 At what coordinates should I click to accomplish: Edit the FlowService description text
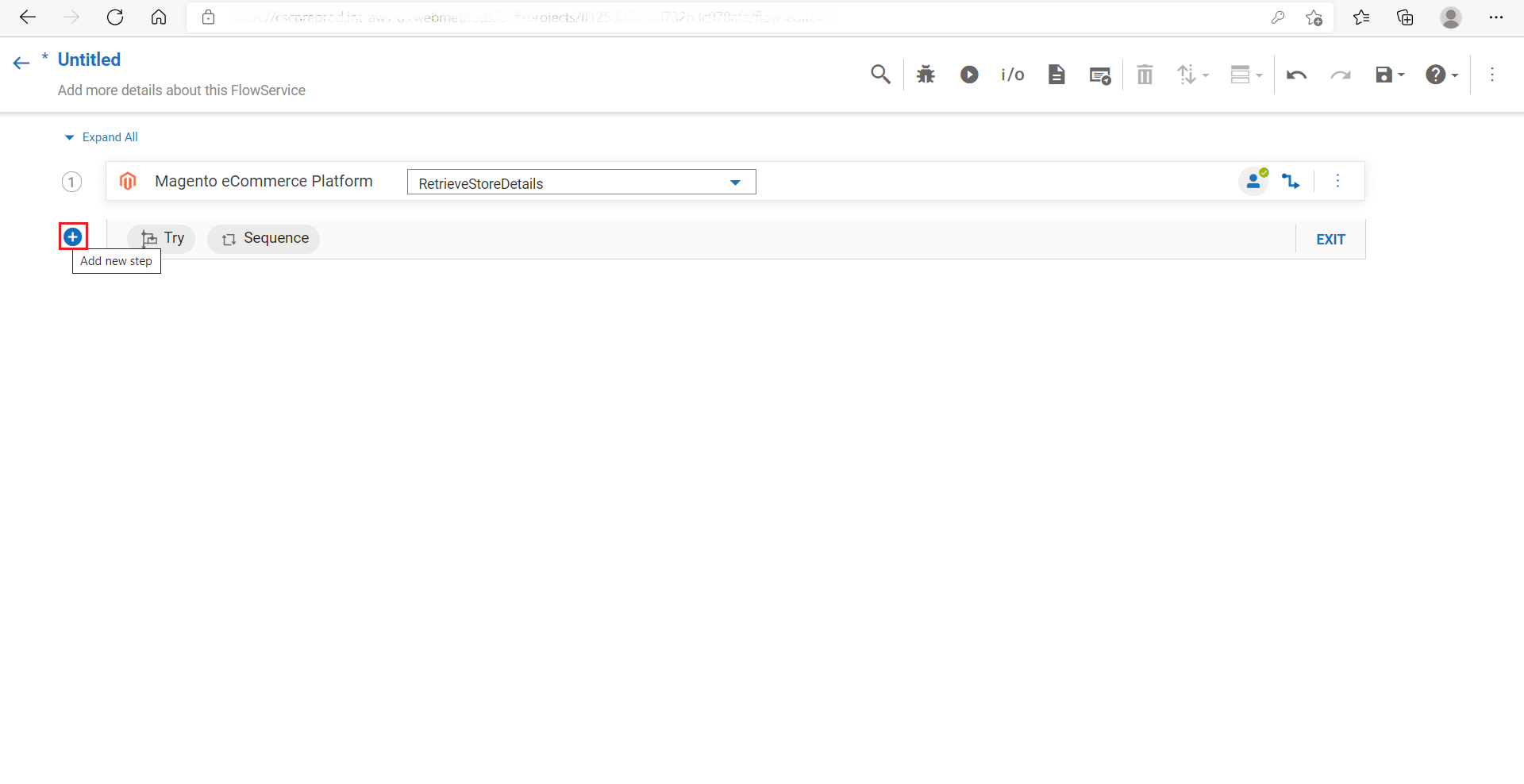[182, 90]
